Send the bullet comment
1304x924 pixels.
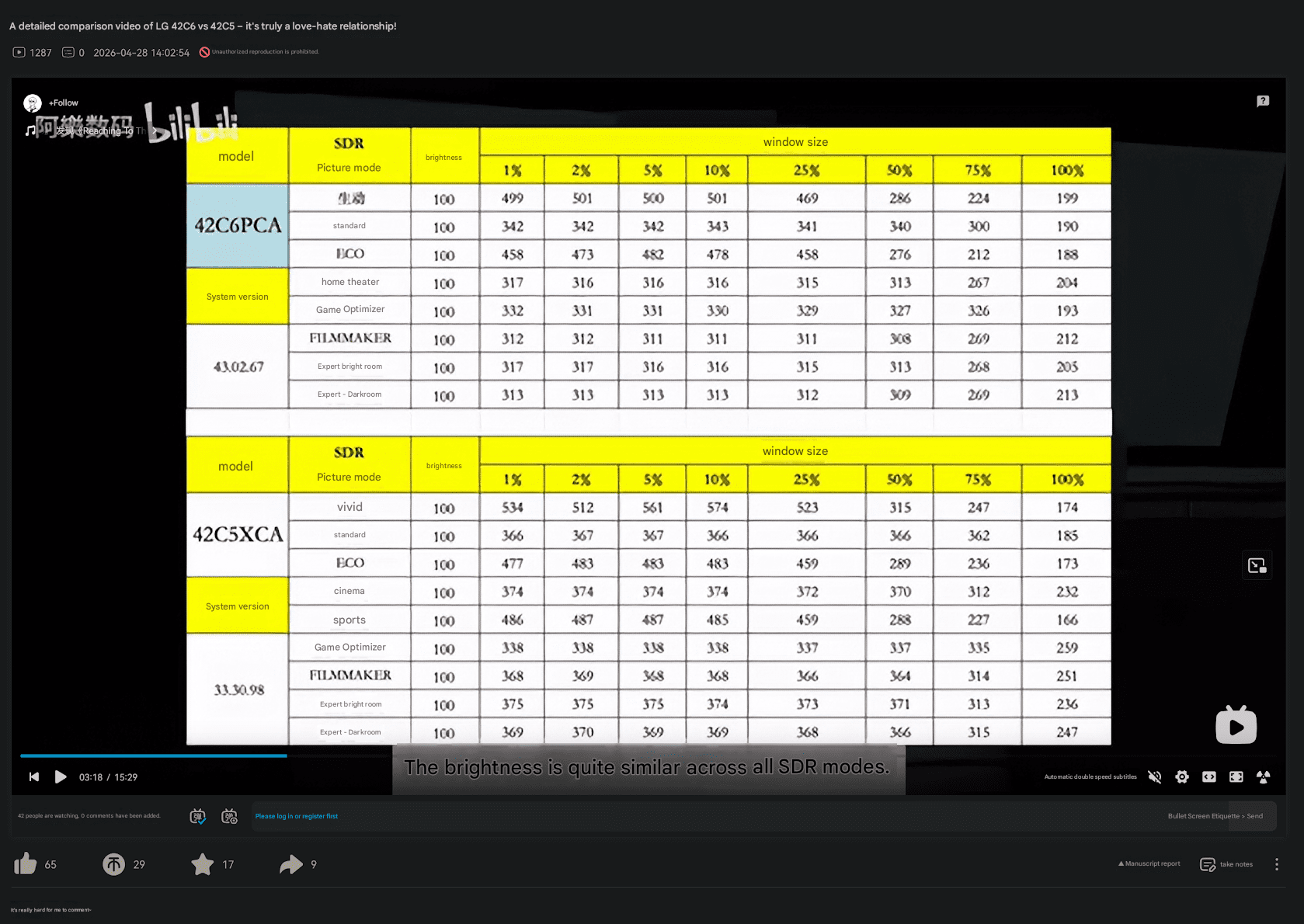[1255, 816]
